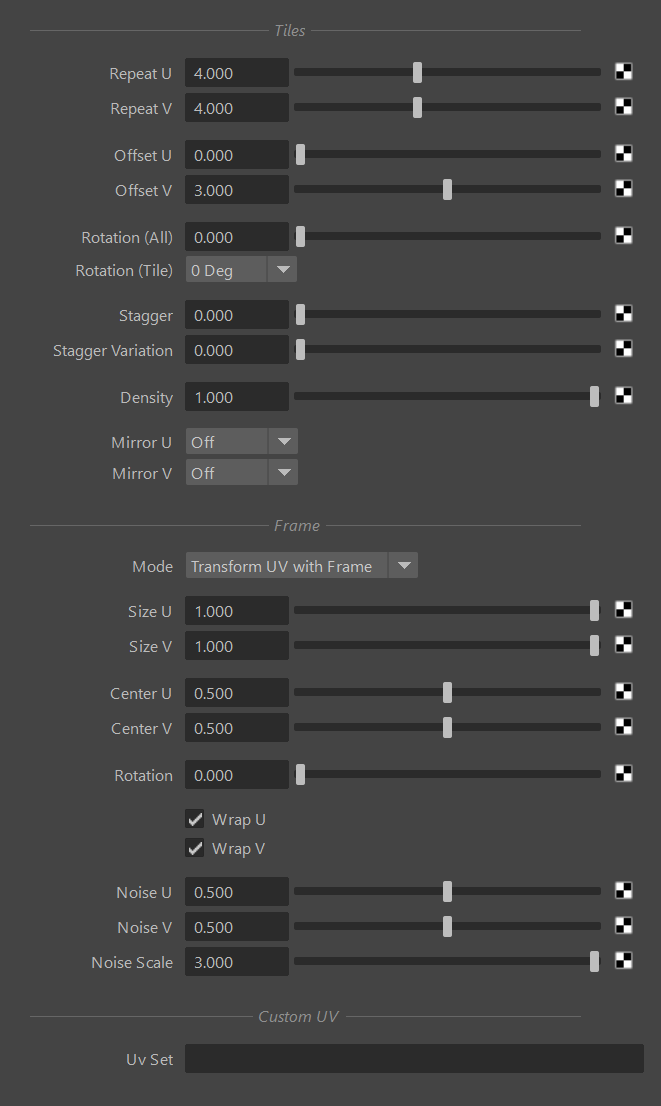The image size is (661, 1106).
Task: Click the Offset U value field
Action: pyautogui.click(x=237, y=155)
